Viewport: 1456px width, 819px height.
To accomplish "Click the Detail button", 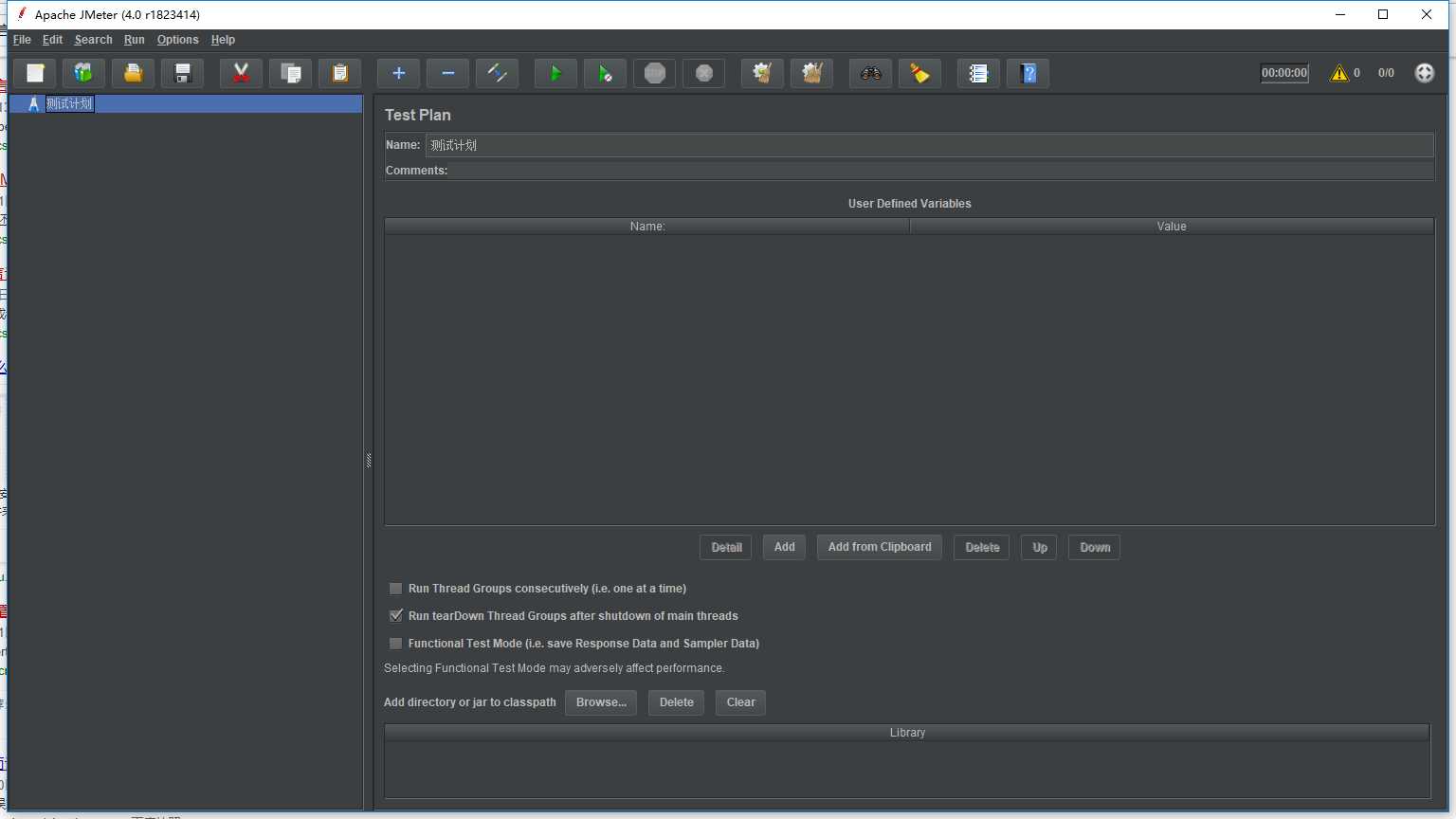I will click(726, 548).
